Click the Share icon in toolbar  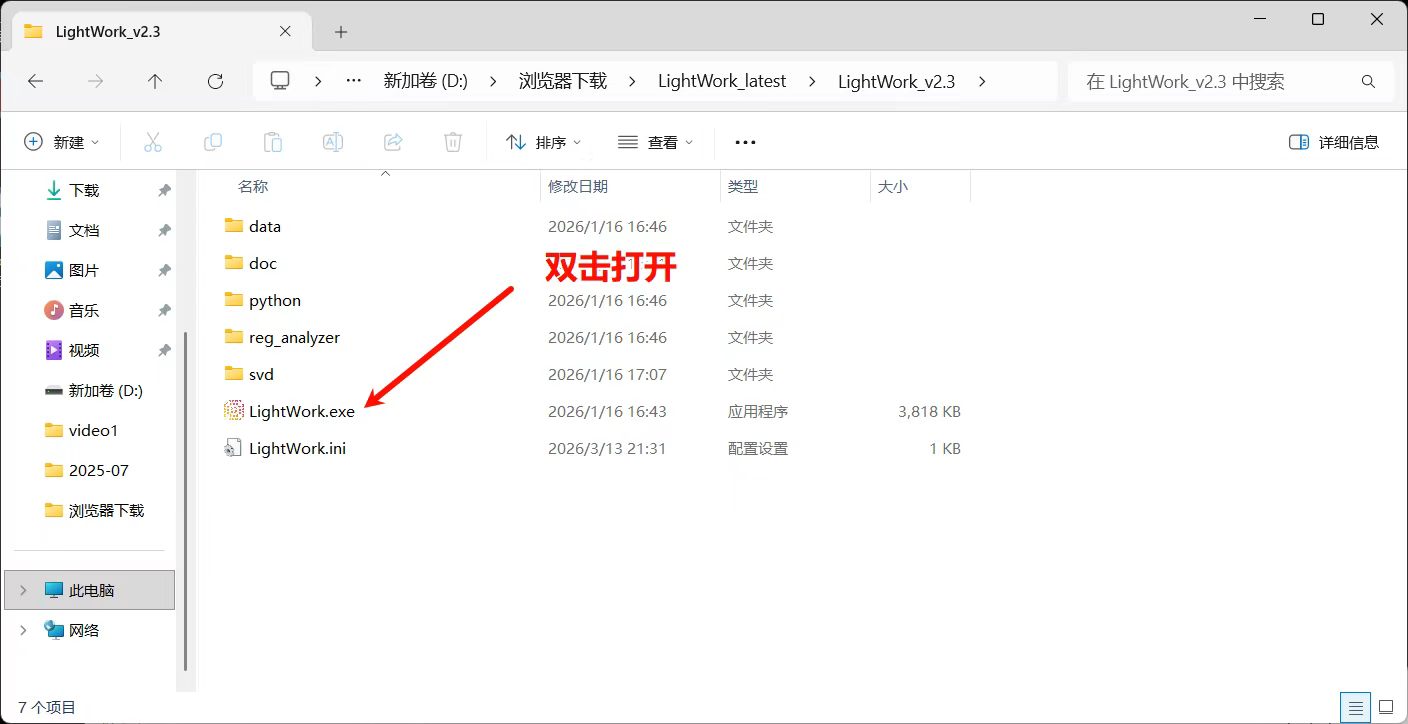[x=393, y=142]
